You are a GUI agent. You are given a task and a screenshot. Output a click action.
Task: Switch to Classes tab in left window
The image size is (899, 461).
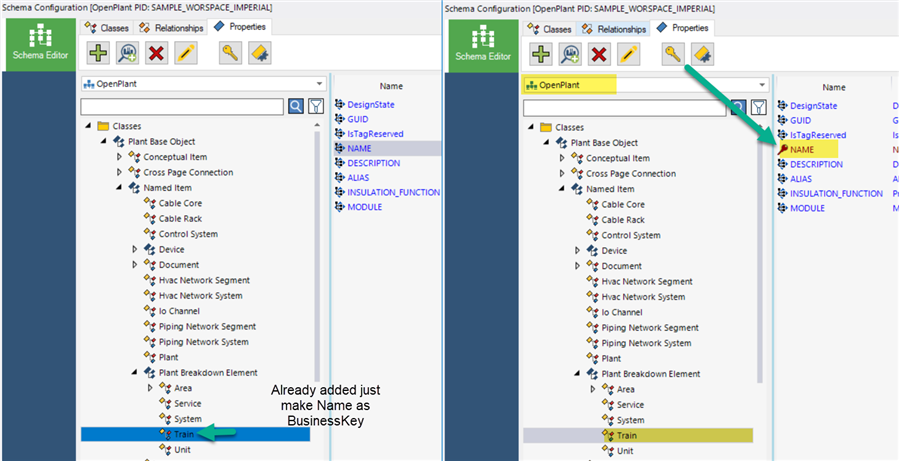[107, 28]
